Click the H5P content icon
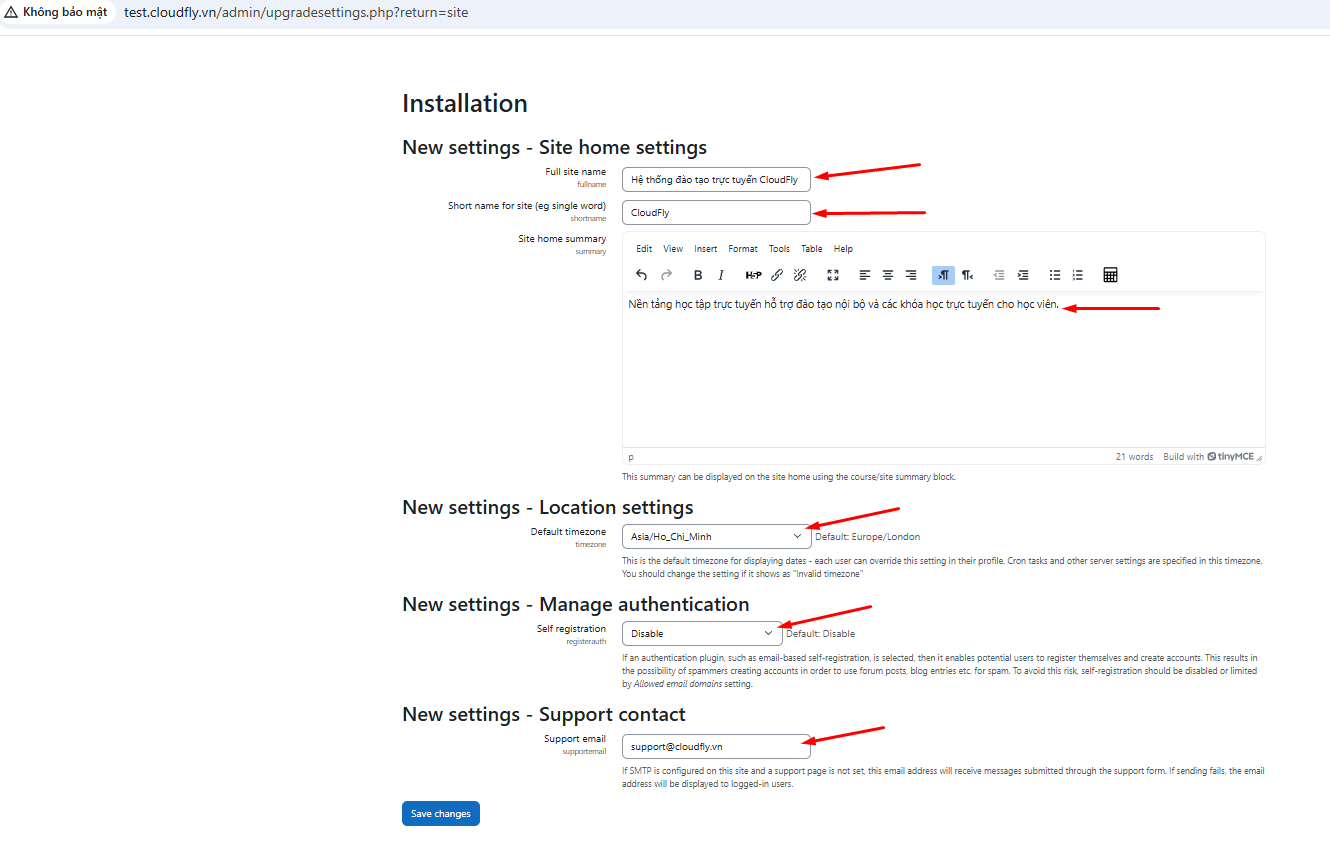This screenshot has width=1330, height=860. 753,275
